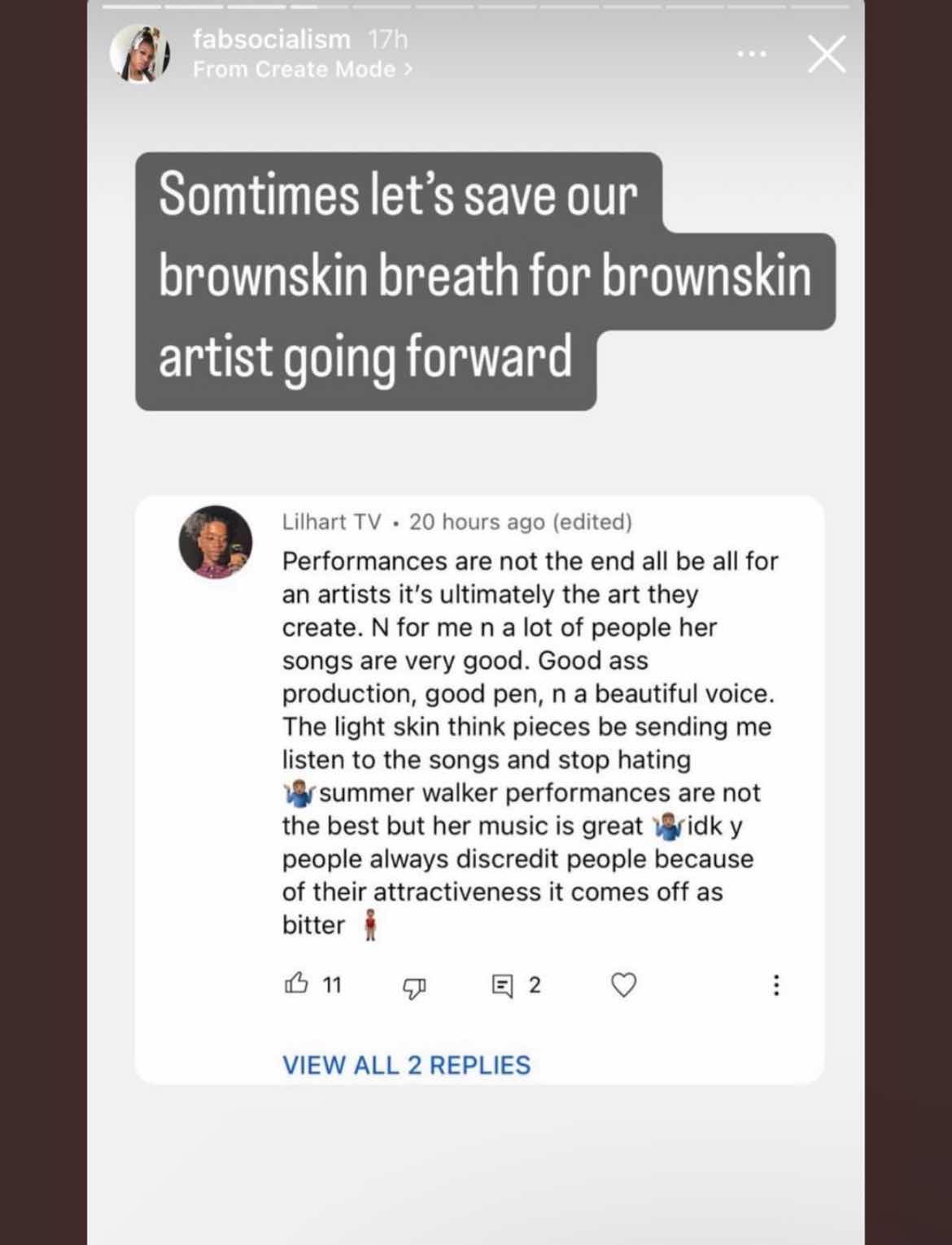Viewport: 952px width, 1245px height.
Task: Tap the first shrugging emoji in comment
Action: tap(297, 793)
